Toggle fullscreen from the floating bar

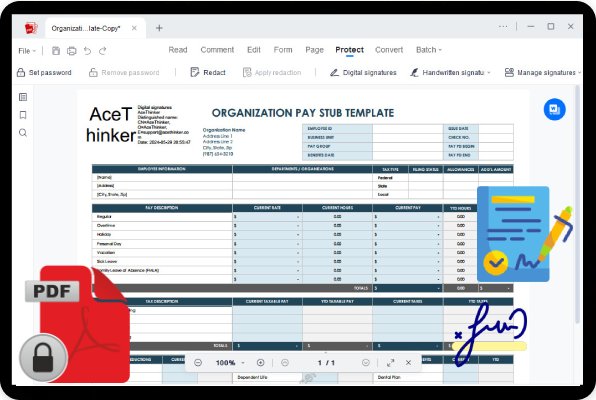[x=390, y=363]
